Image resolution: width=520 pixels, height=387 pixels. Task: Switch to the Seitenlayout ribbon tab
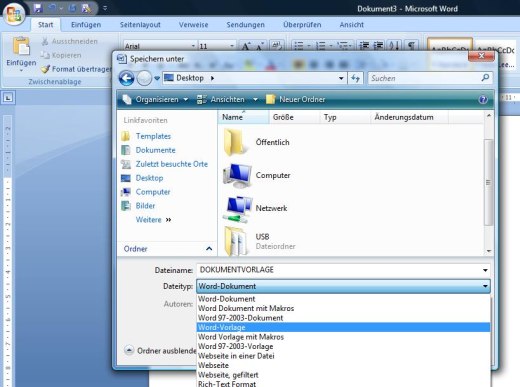(140, 25)
